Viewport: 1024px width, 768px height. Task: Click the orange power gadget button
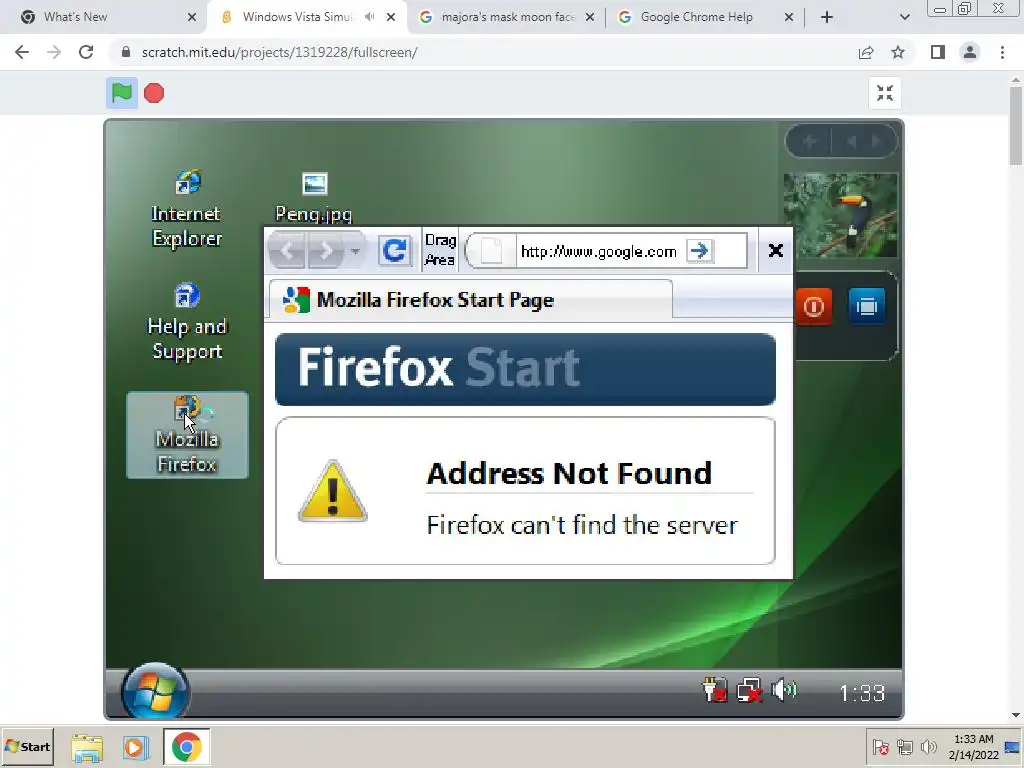pyautogui.click(x=814, y=306)
